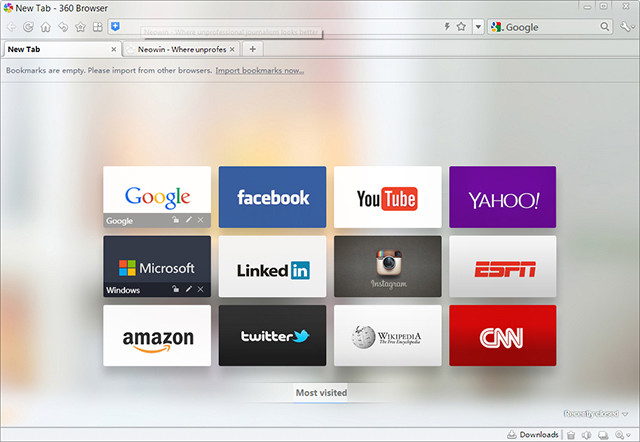The width and height of the screenshot is (640, 442).
Task: Click the trash cleanup icon in the status bar
Action: (x=571, y=435)
